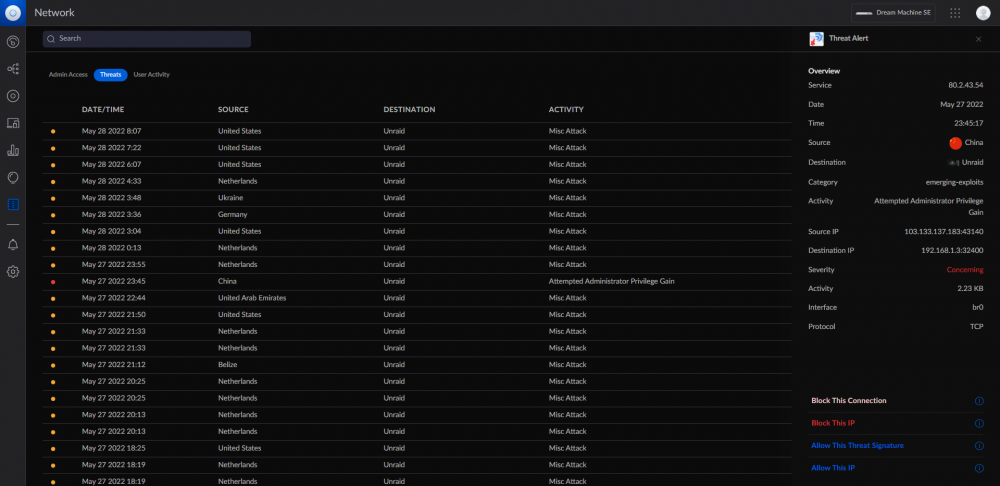This screenshot has width=1000, height=486.
Task: Click the Protocol value TCP
Action: pyautogui.click(x=976, y=327)
